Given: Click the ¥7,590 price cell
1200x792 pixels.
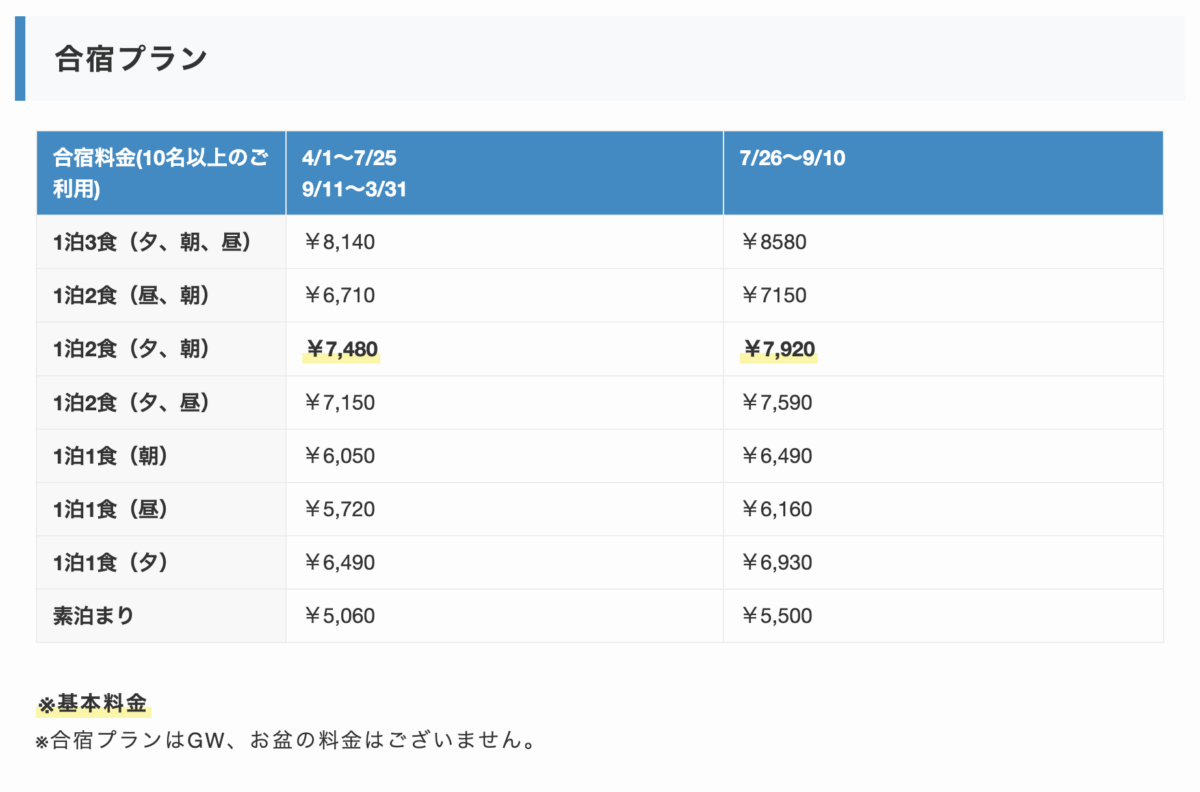Looking at the screenshot, I should click(x=776, y=403).
